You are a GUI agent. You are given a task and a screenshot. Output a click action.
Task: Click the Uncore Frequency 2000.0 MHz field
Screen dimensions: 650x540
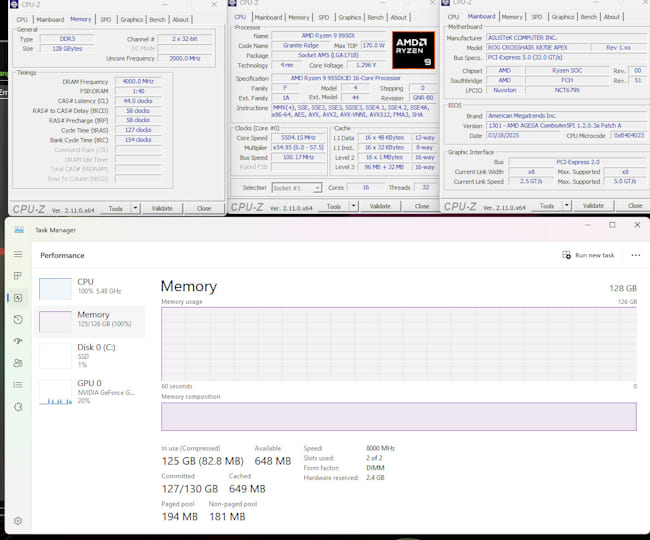click(x=185, y=58)
